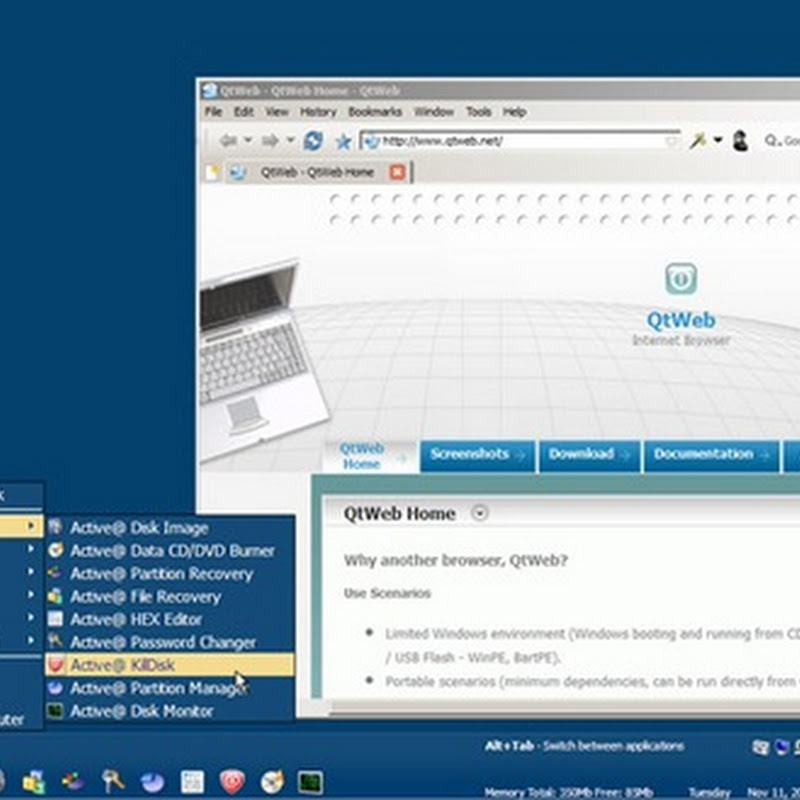The height and width of the screenshot is (800, 800).
Task: Select Active@ Password Changer menu entry
Action: point(170,642)
